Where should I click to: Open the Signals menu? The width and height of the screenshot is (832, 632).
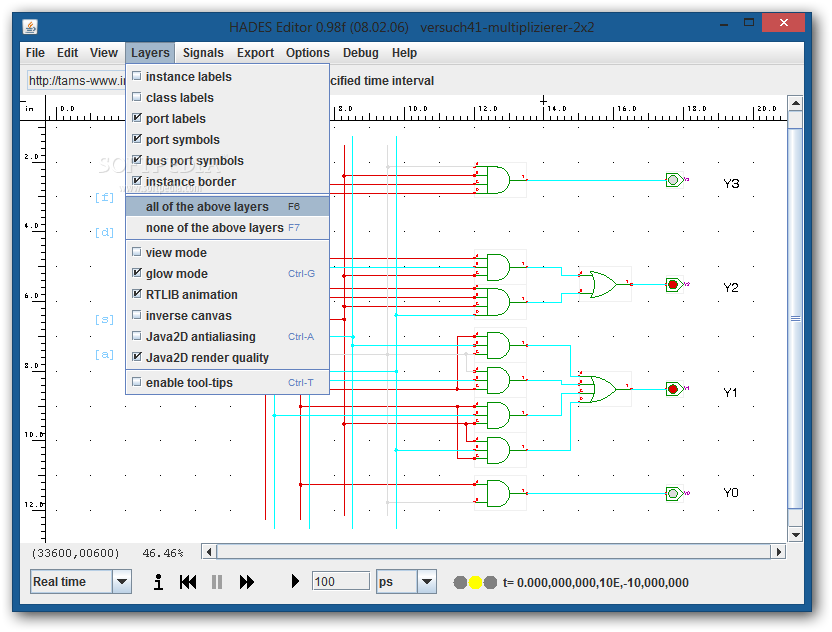point(203,53)
